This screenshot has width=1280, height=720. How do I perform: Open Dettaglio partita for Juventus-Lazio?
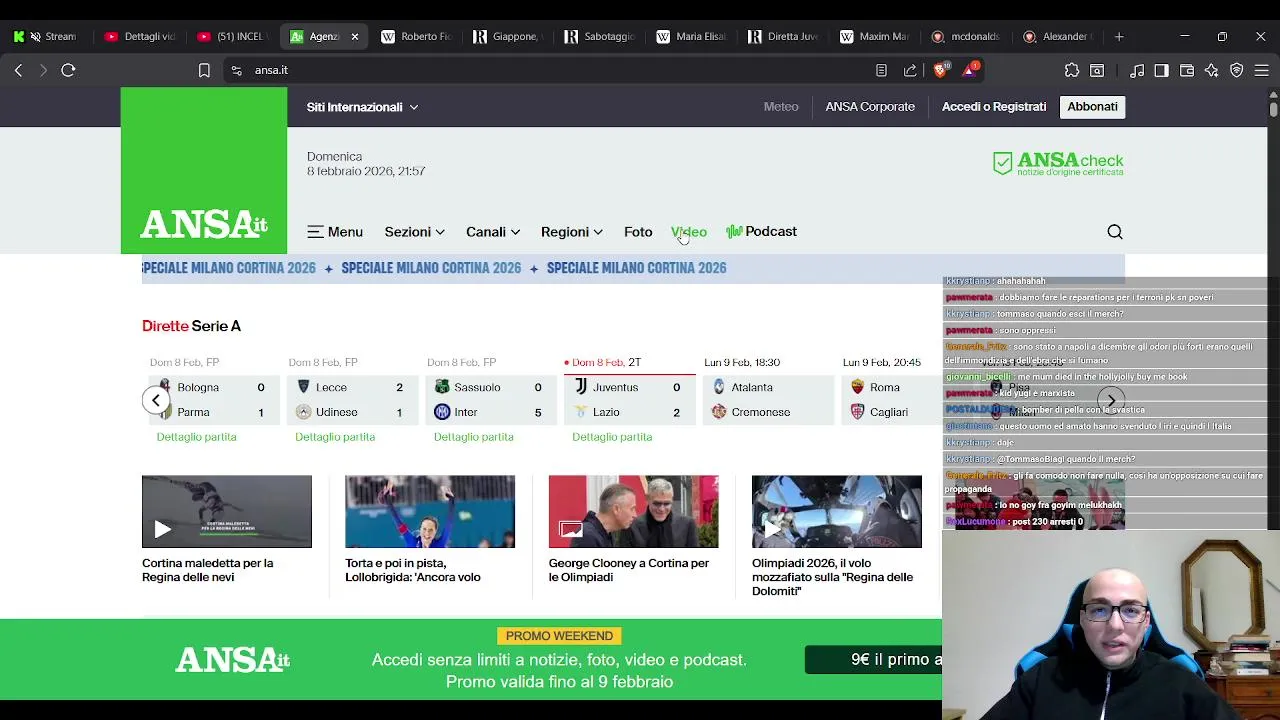click(612, 437)
